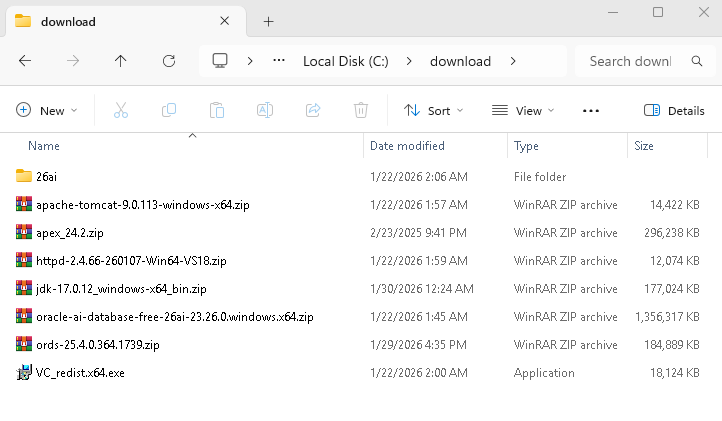
Task: Maximize the File Explorer window
Action: [658, 12]
